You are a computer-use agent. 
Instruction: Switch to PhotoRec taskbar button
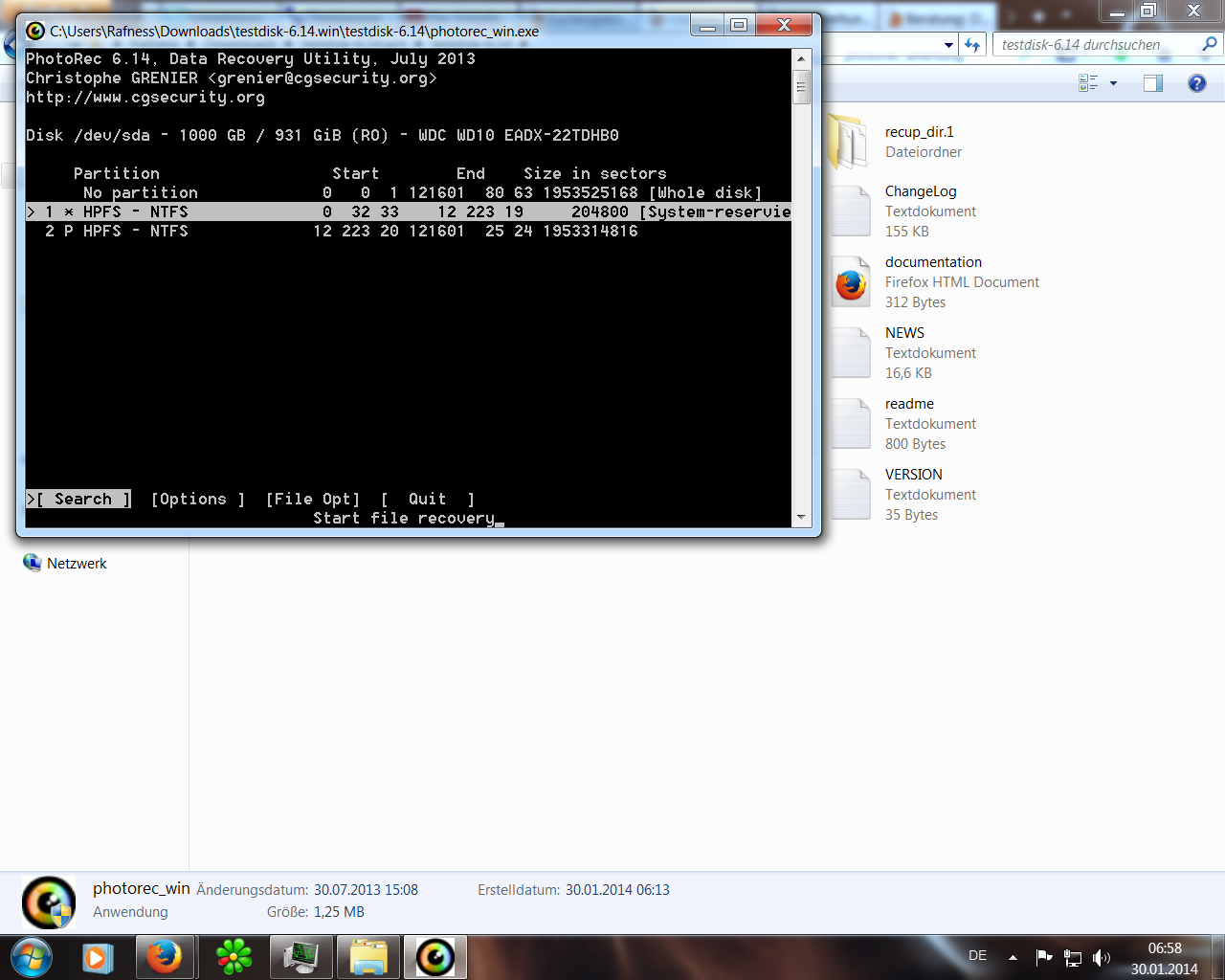coord(435,957)
